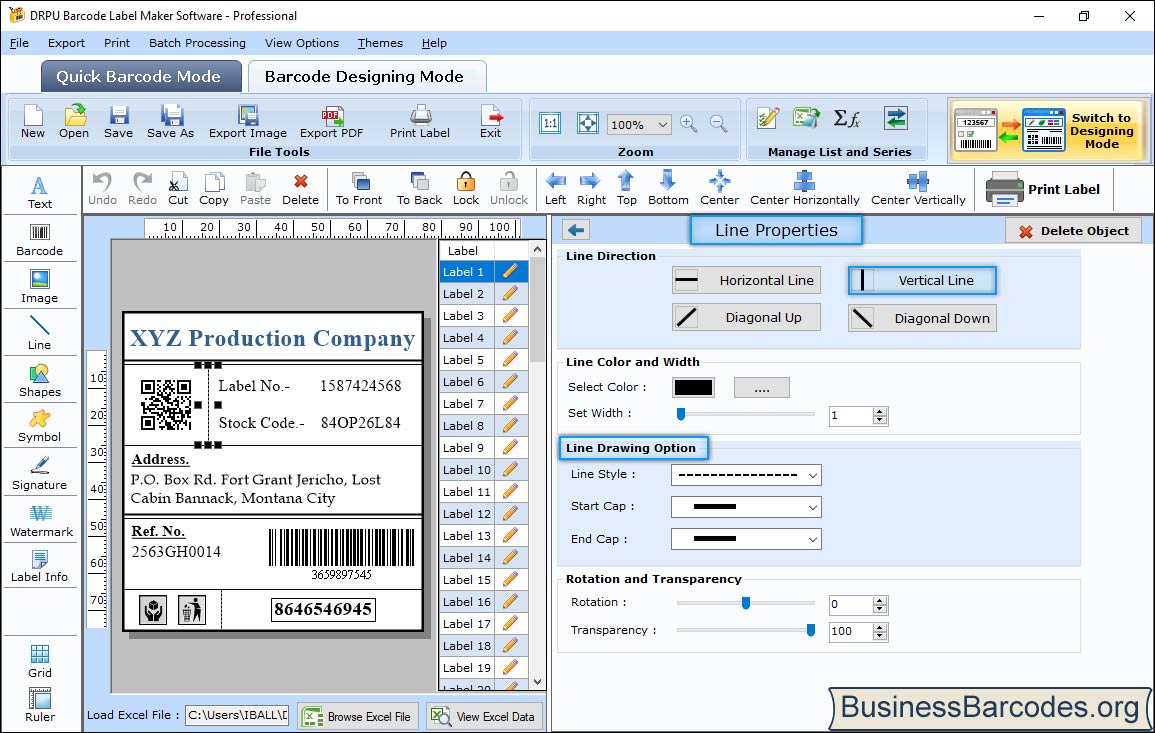Delete the selected object with red X
The width and height of the screenshot is (1155, 733).
tap(301, 189)
